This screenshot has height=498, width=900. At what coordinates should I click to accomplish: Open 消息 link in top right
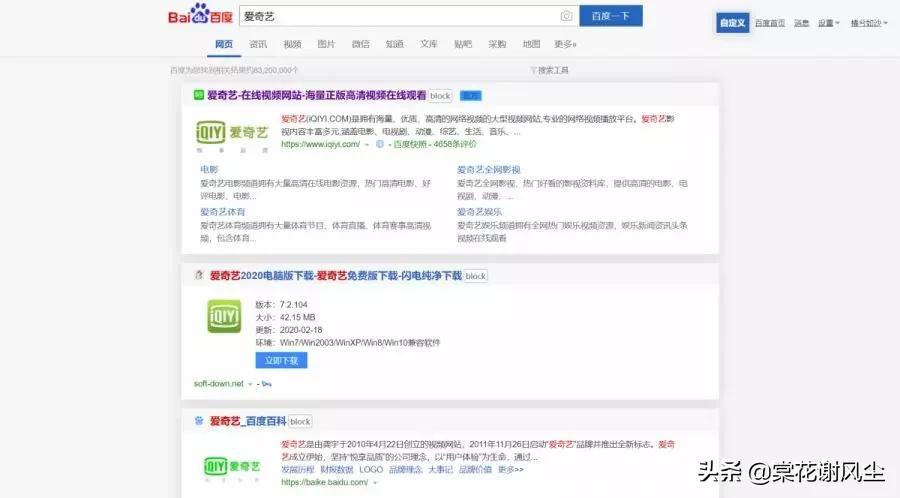pyautogui.click(x=801, y=23)
